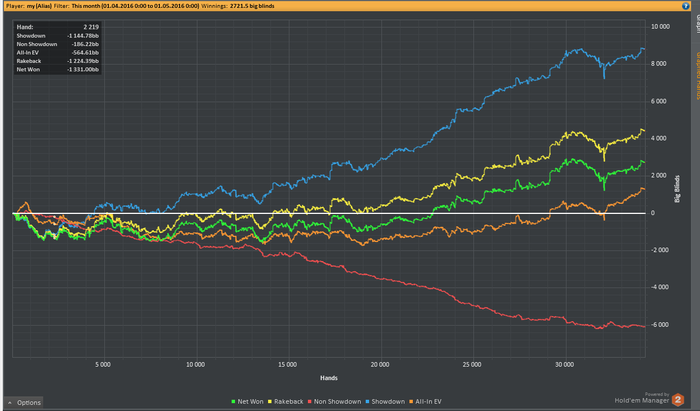Click the Hand row in stats tooltip
Screen dimensions: 700x411
point(58,27)
